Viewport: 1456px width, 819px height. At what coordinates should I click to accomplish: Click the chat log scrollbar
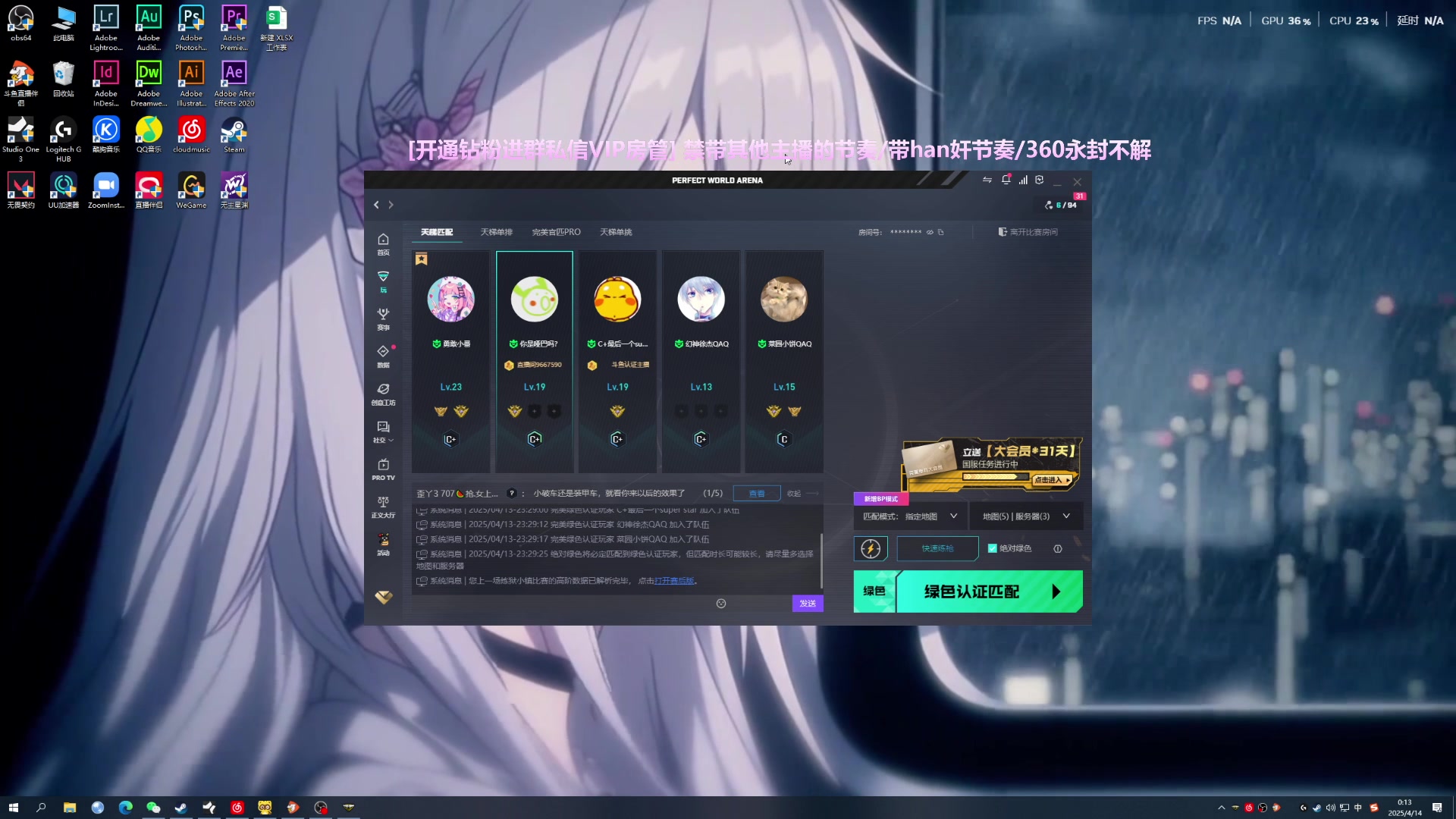pyautogui.click(x=821, y=560)
